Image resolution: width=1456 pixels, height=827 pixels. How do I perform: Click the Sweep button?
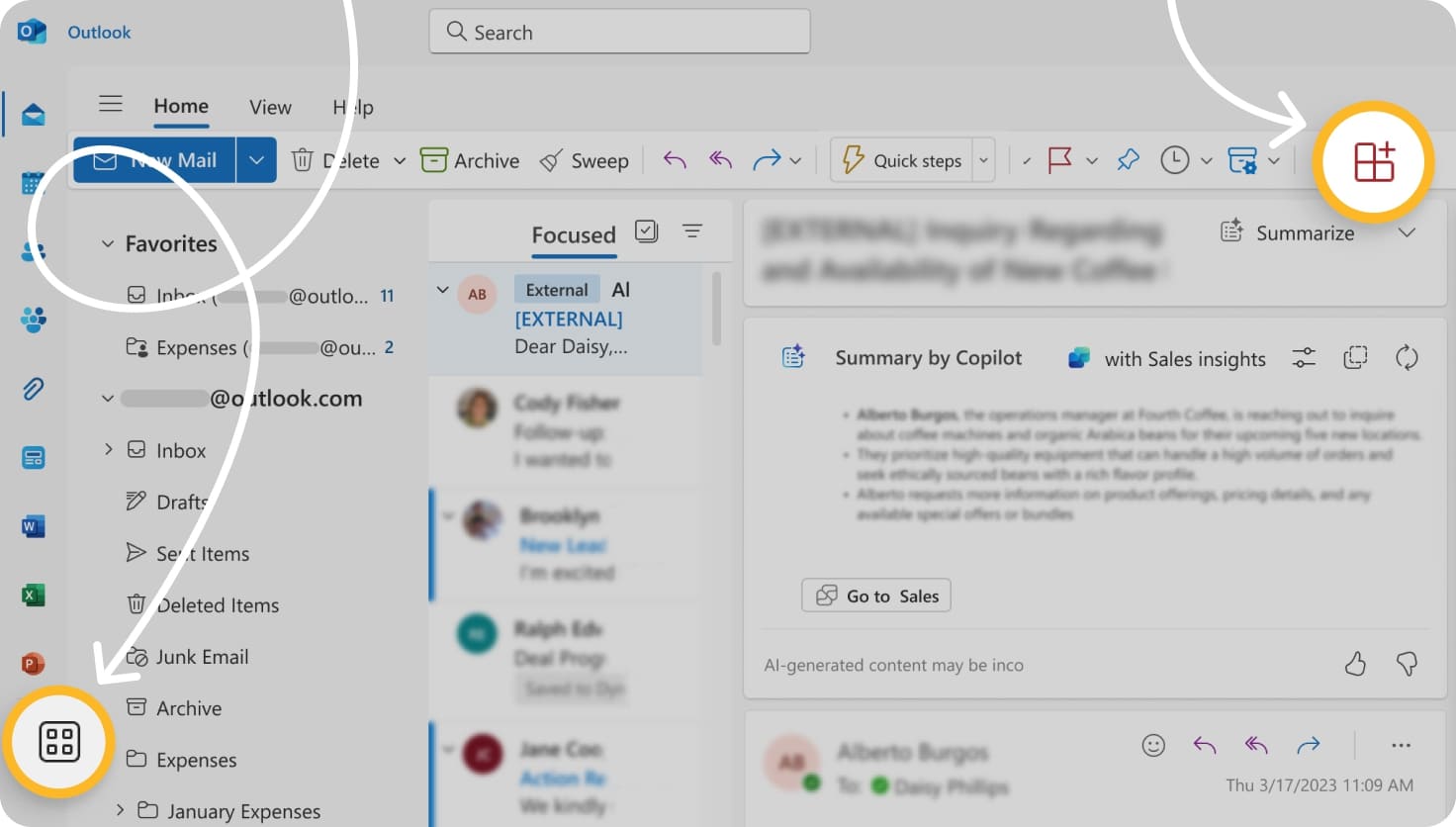[x=584, y=160]
